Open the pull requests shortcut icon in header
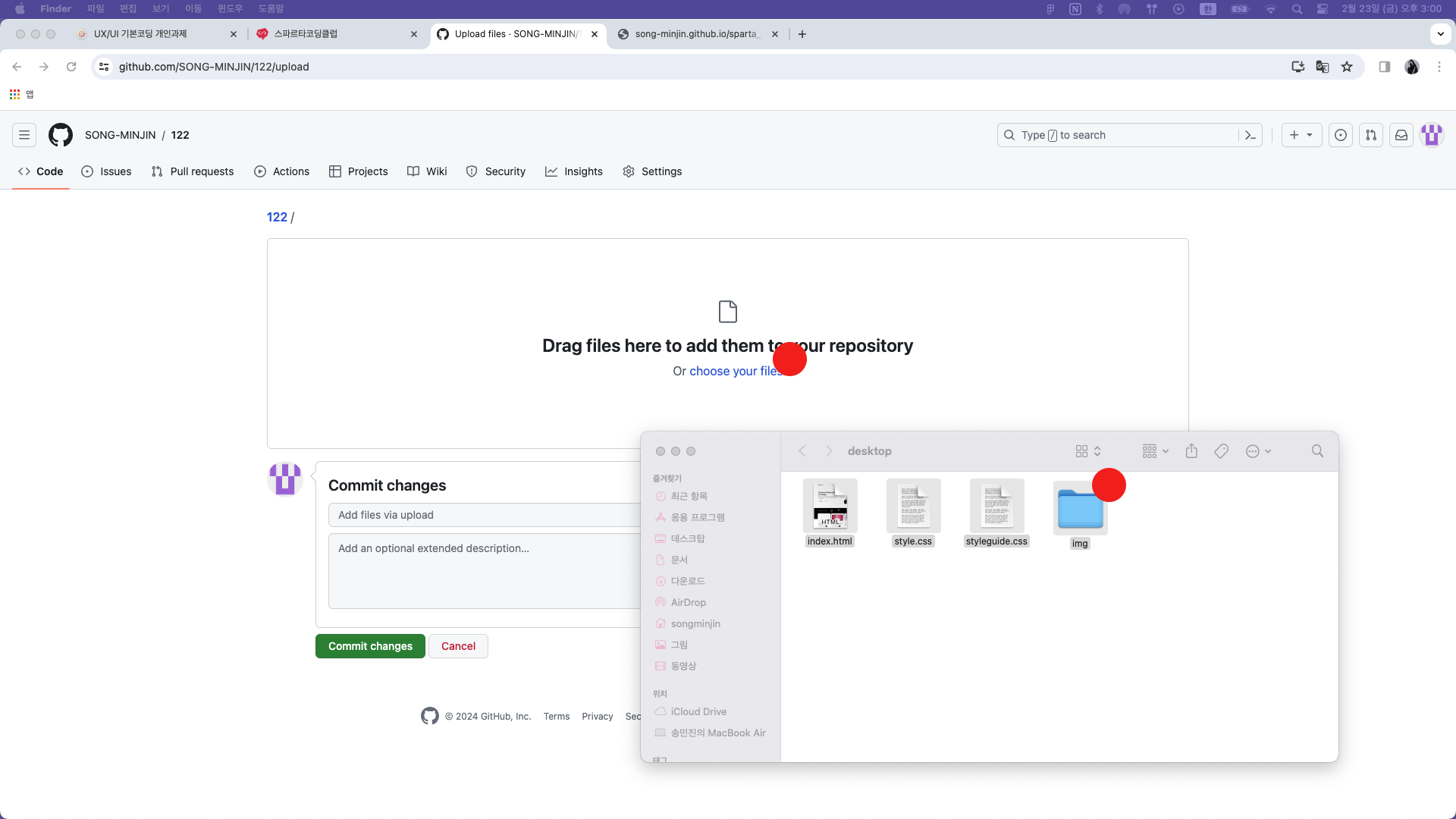This screenshot has width=1456, height=819. (1371, 135)
